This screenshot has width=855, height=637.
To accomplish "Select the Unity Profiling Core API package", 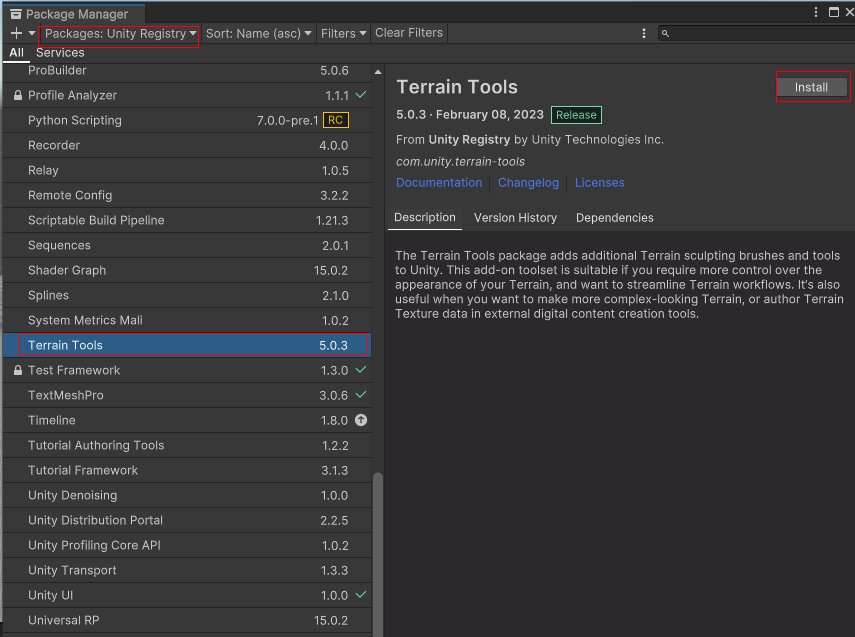I will [x=187, y=545].
